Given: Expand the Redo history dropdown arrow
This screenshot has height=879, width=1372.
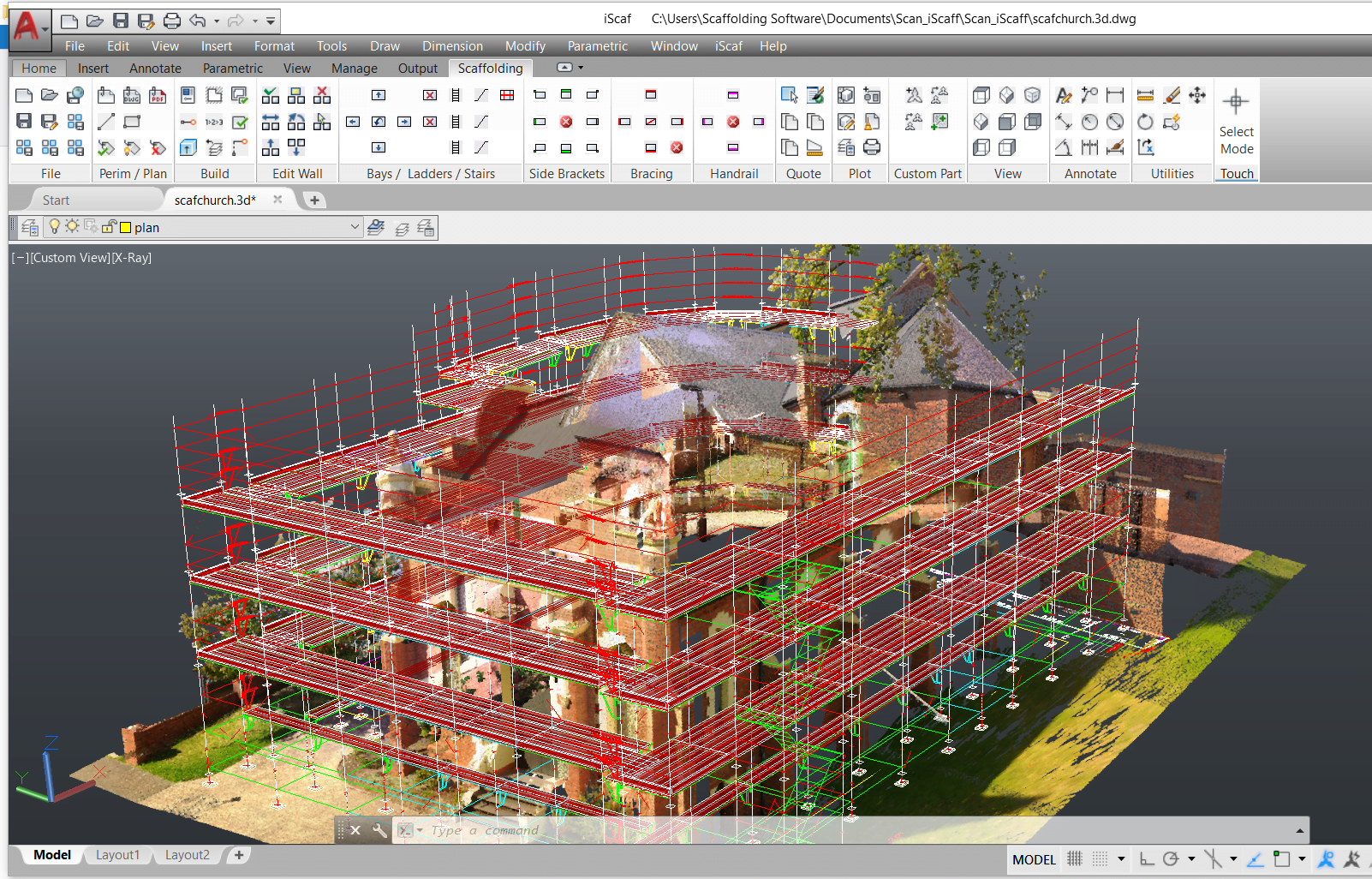Looking at the screenshot, I should point(255,21).
